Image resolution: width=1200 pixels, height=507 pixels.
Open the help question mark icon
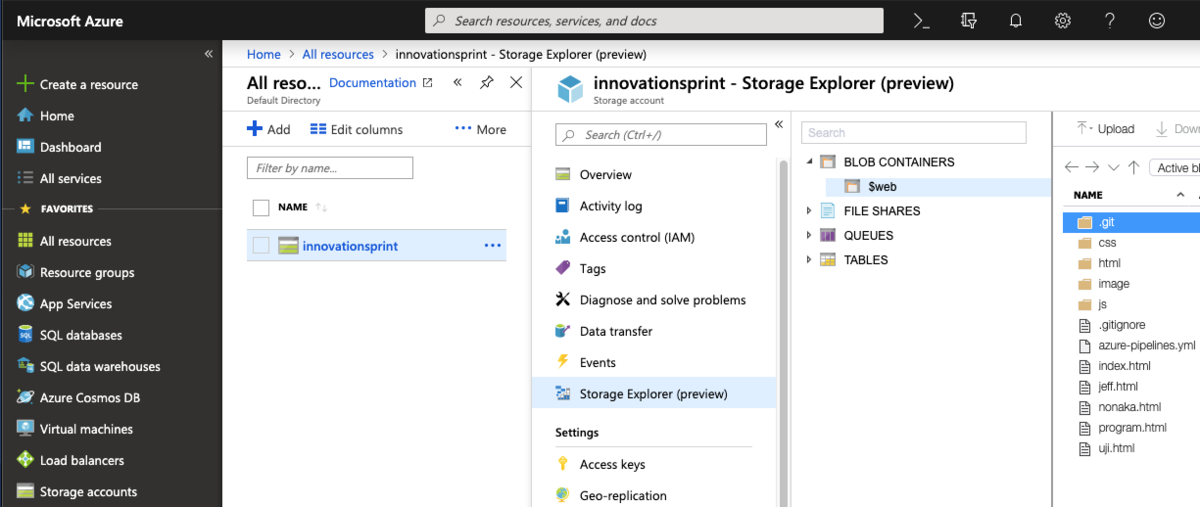coord(1110,21)
